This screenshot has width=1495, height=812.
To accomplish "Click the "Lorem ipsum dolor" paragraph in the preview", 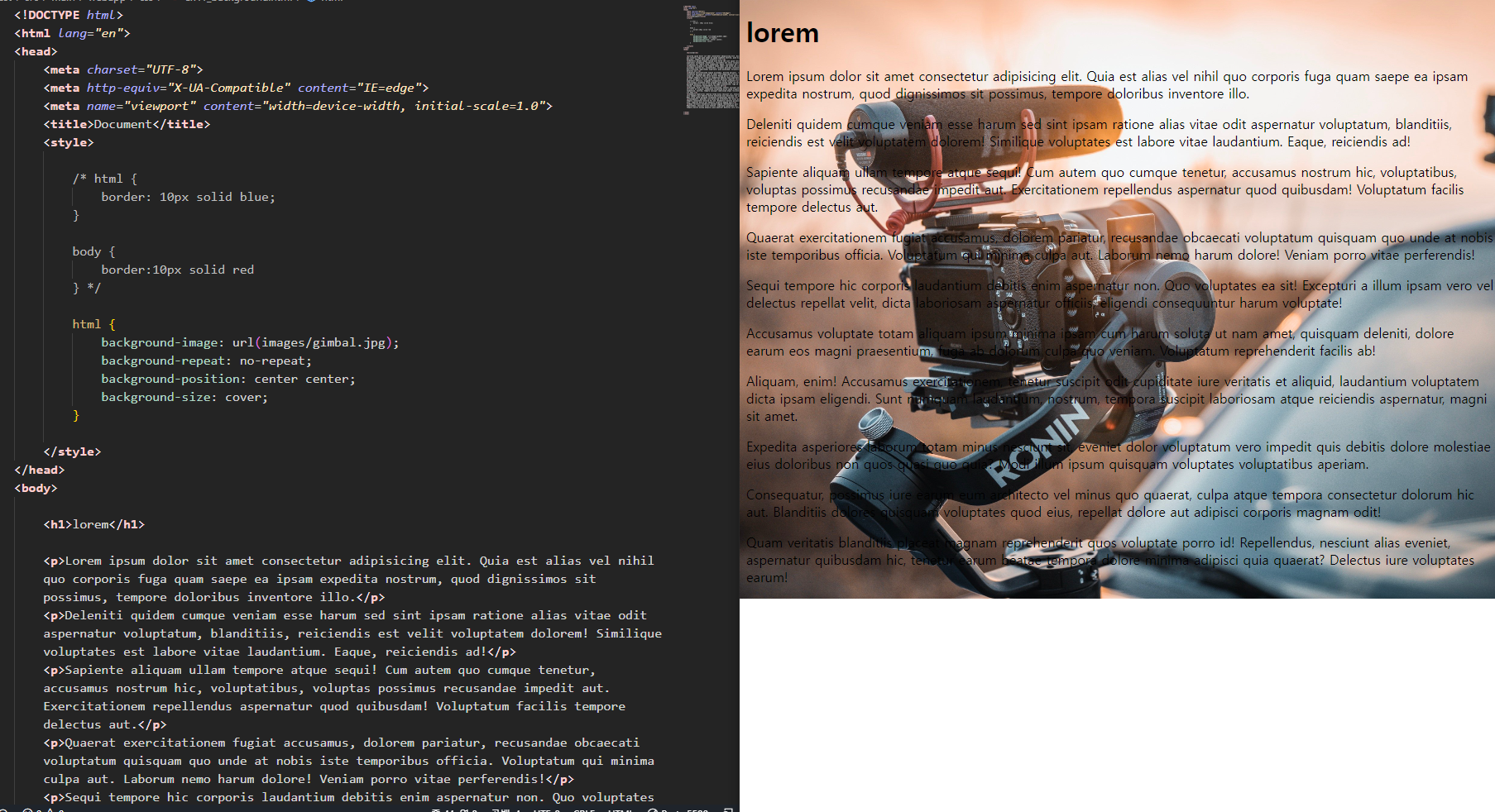I will pos(1107,85).
